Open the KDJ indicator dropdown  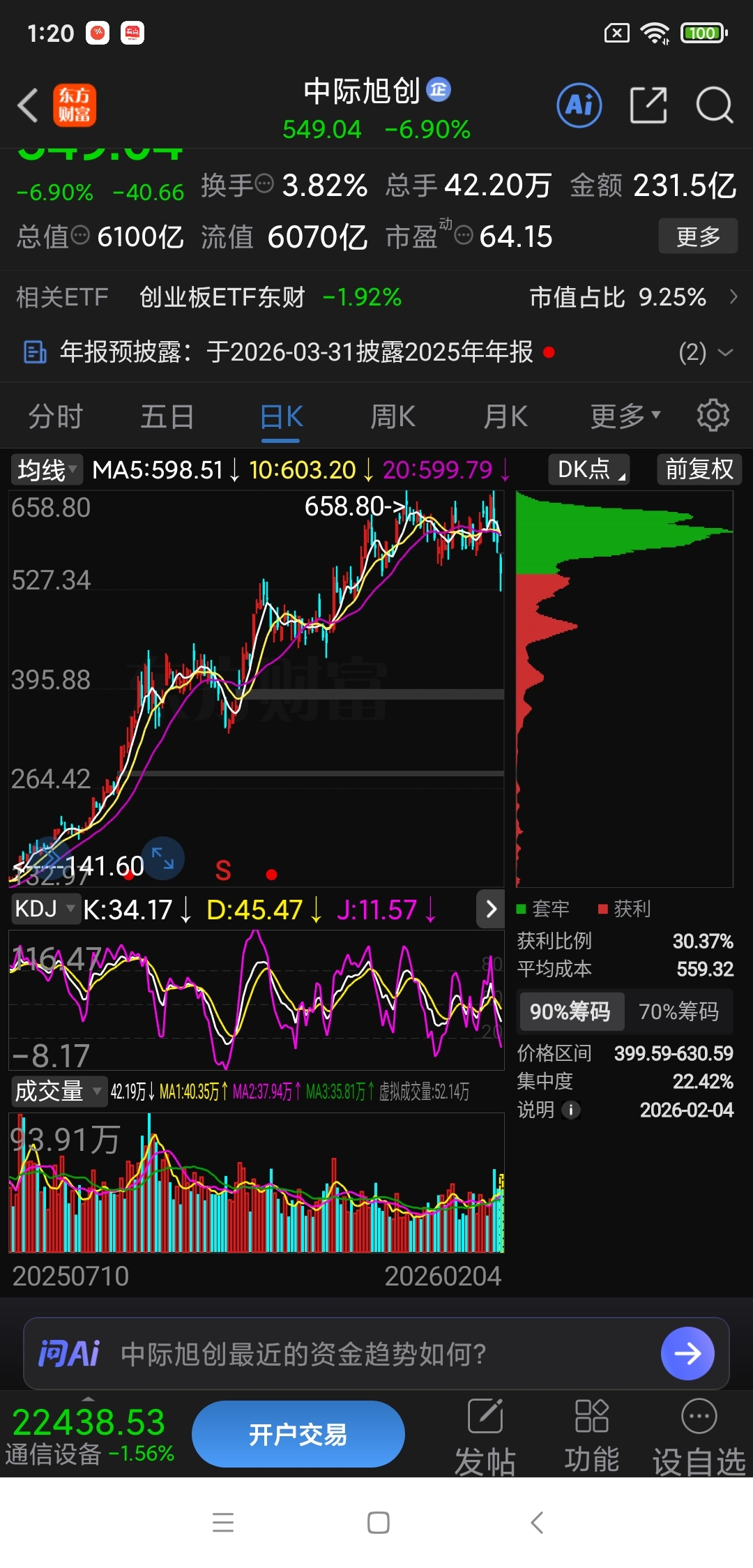[45, 909]
